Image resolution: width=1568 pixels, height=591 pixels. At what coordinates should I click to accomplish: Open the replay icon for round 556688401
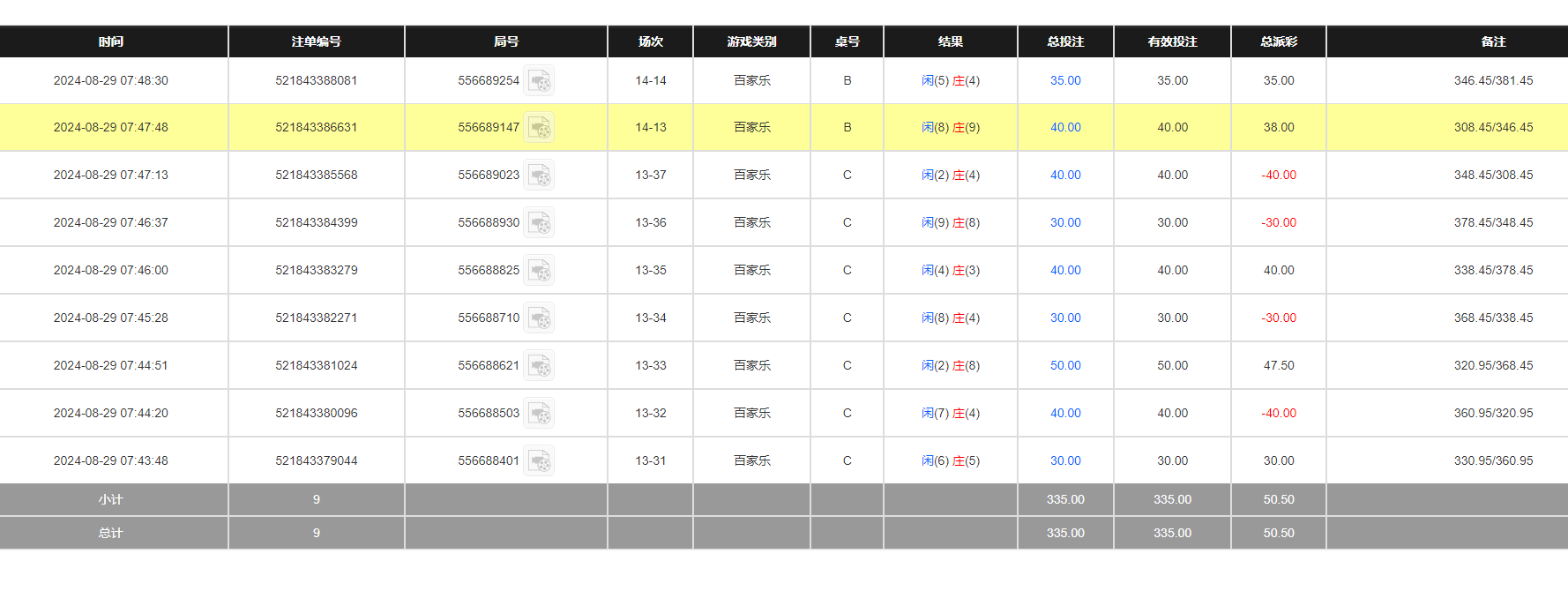point(539,461)
